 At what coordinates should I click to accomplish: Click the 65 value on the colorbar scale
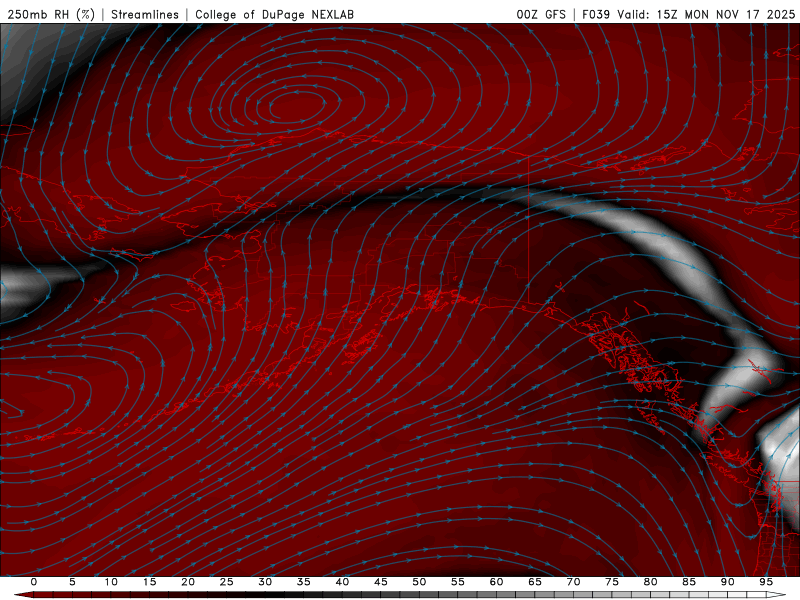tap(535, 582)
